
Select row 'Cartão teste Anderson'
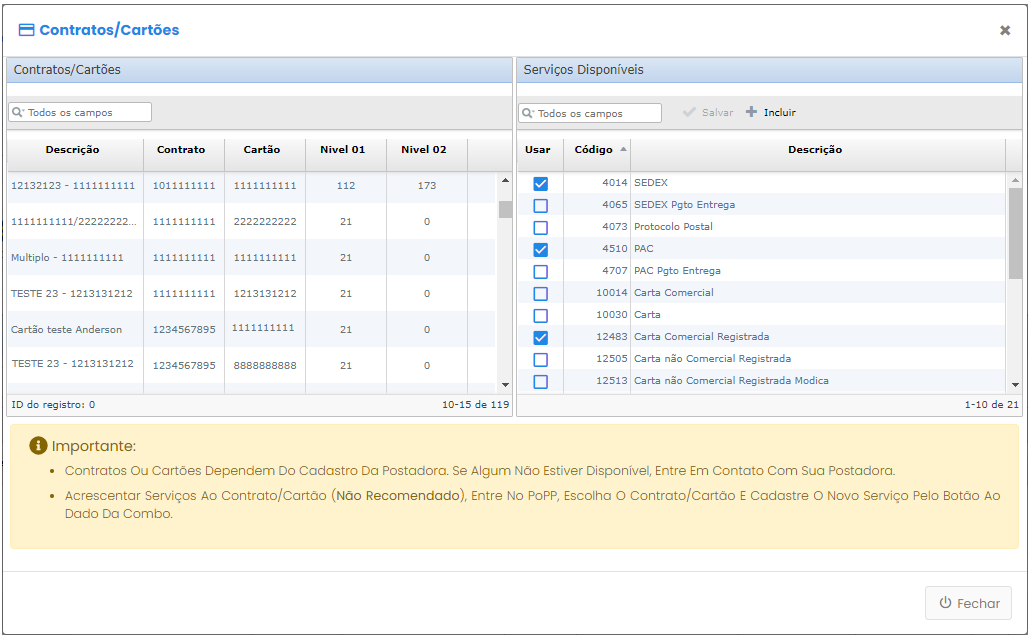point(251,329)
